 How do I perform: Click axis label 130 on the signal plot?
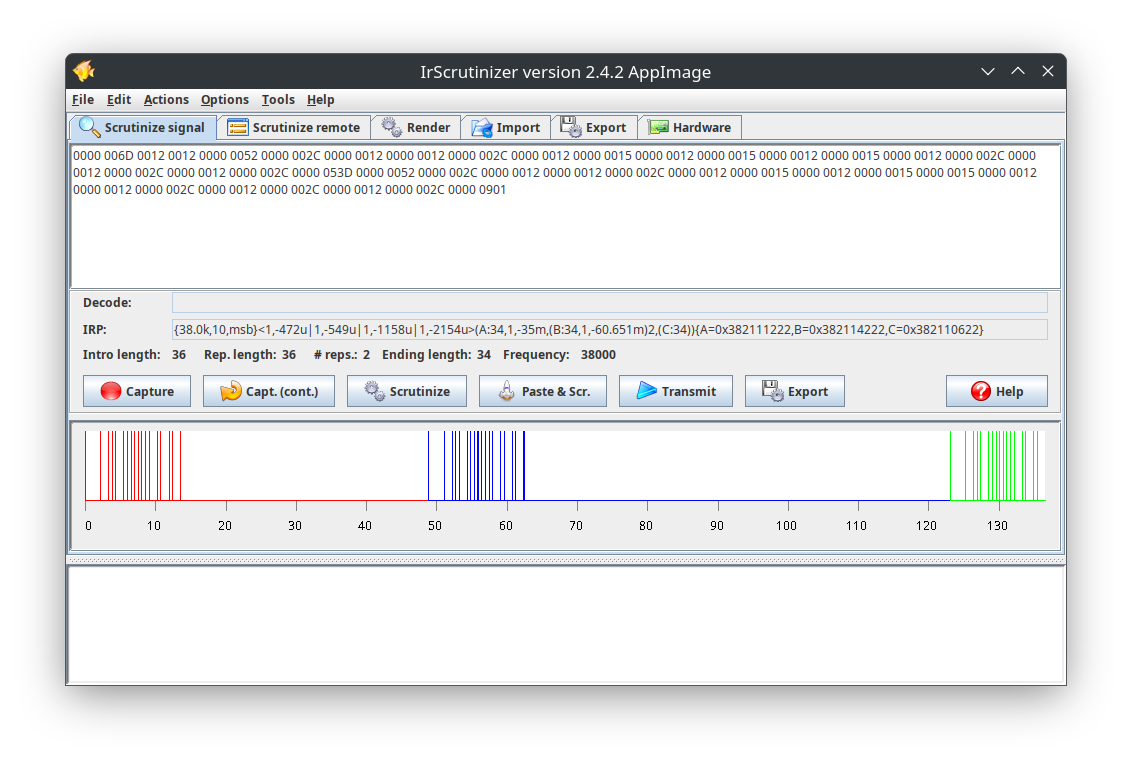[997, 526]
